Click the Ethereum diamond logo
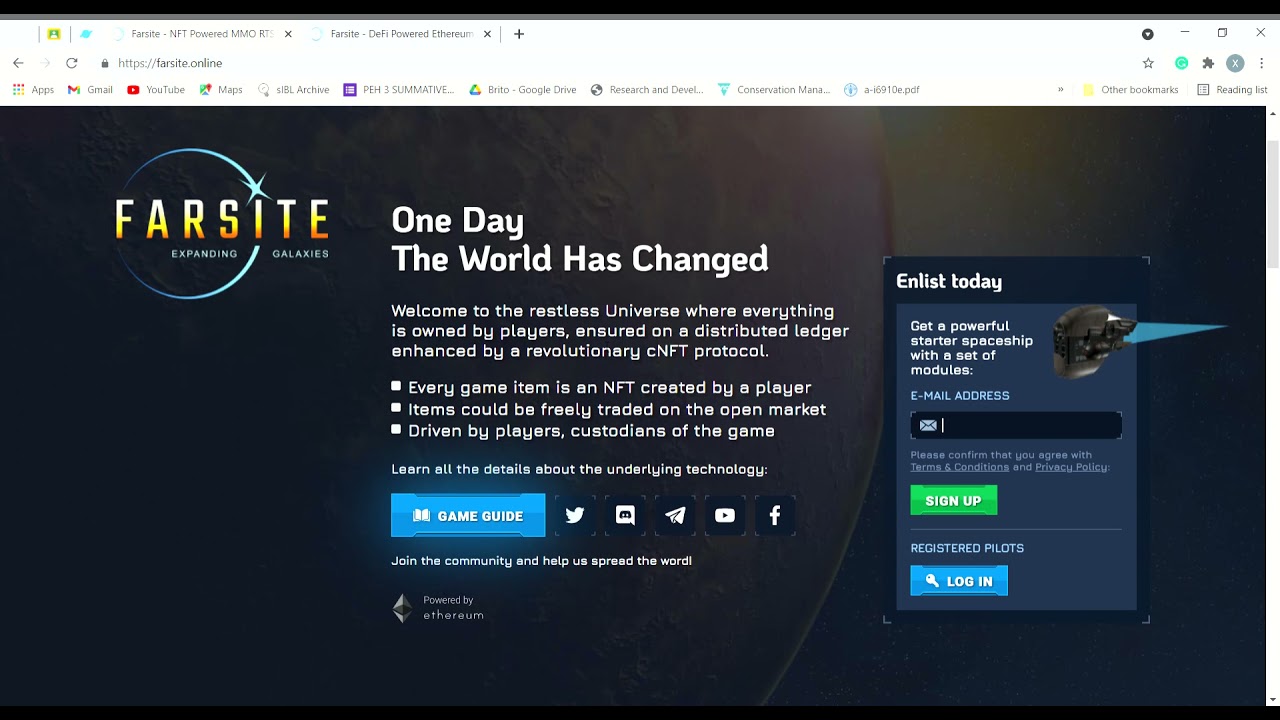The image size is (1280, 720). click(402, 608)
